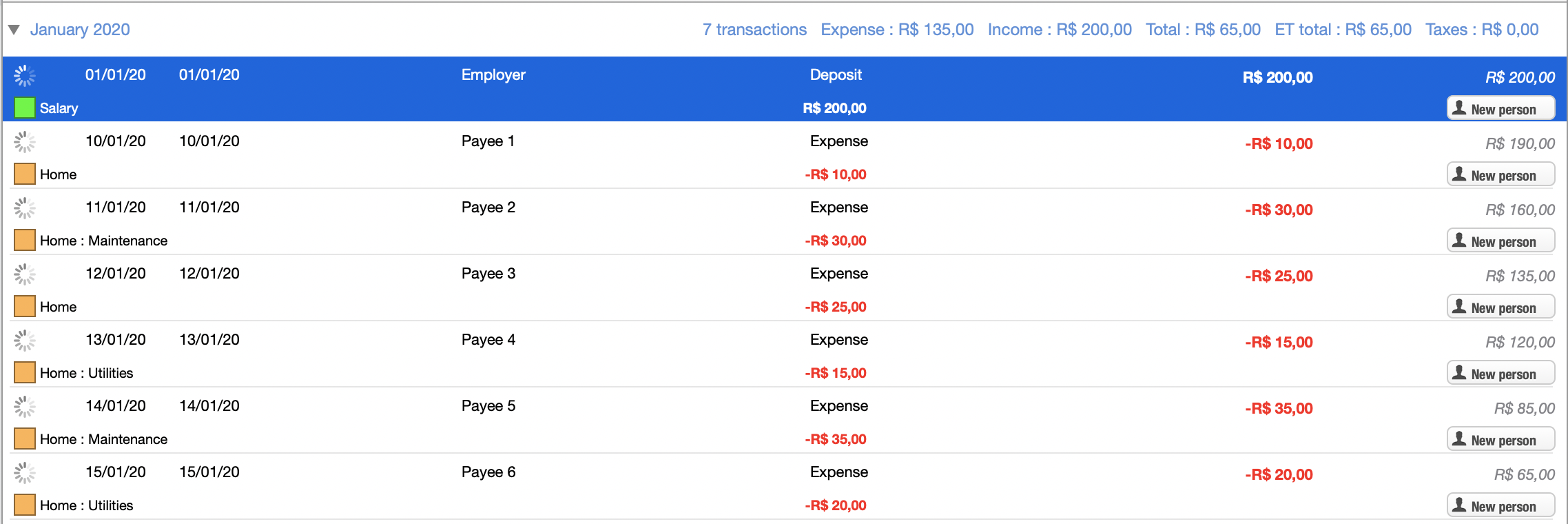
Task: Click the 7 transactions summary text
Action: tap(754, 30)
